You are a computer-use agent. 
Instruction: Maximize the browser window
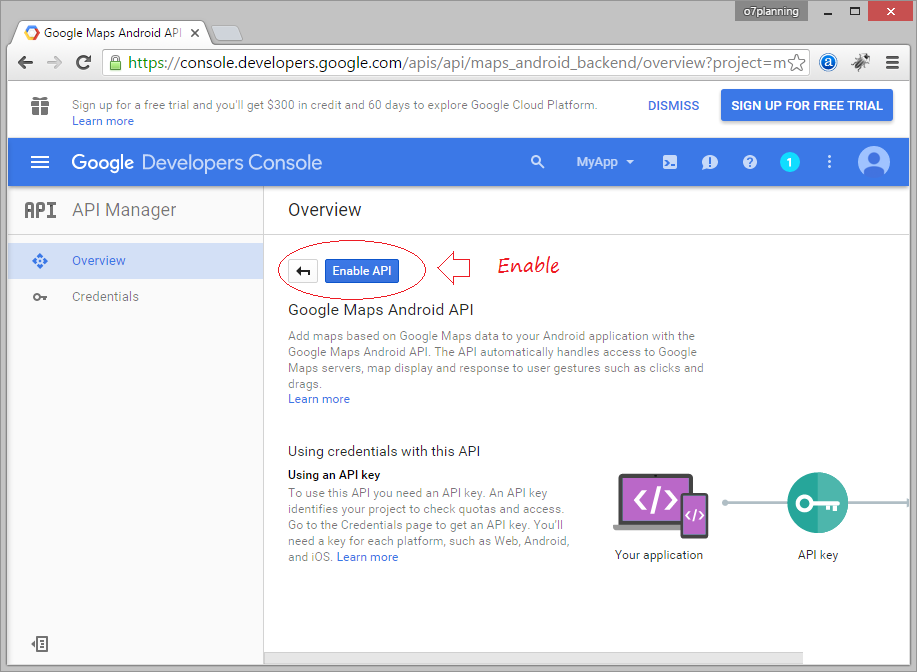pyautogui.click(x=854, y=11)
